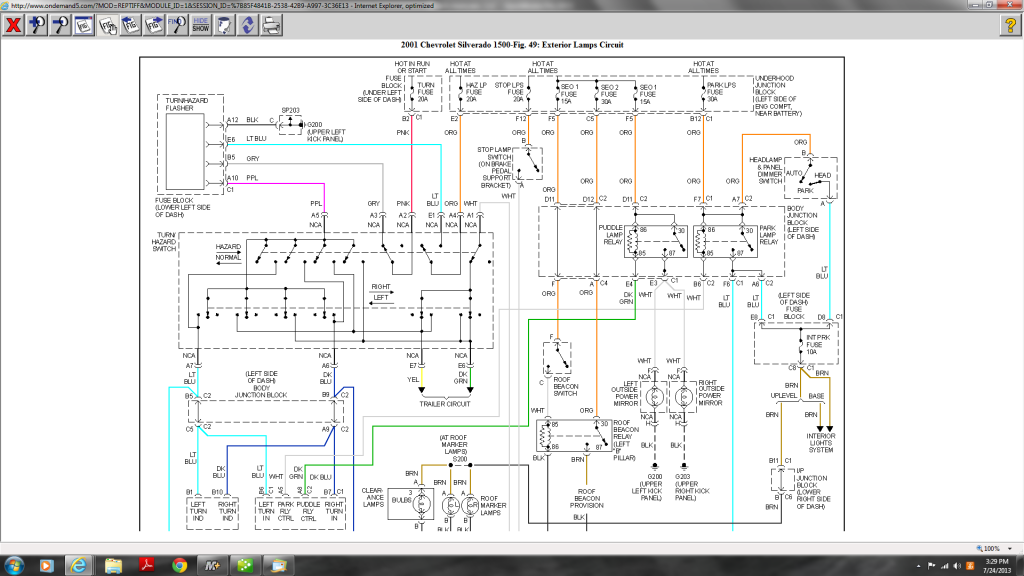Click the 'HAZ LP FUSE 20A' label
Image resolution: width=1024 pixels, height=576 pixels.
476,92
